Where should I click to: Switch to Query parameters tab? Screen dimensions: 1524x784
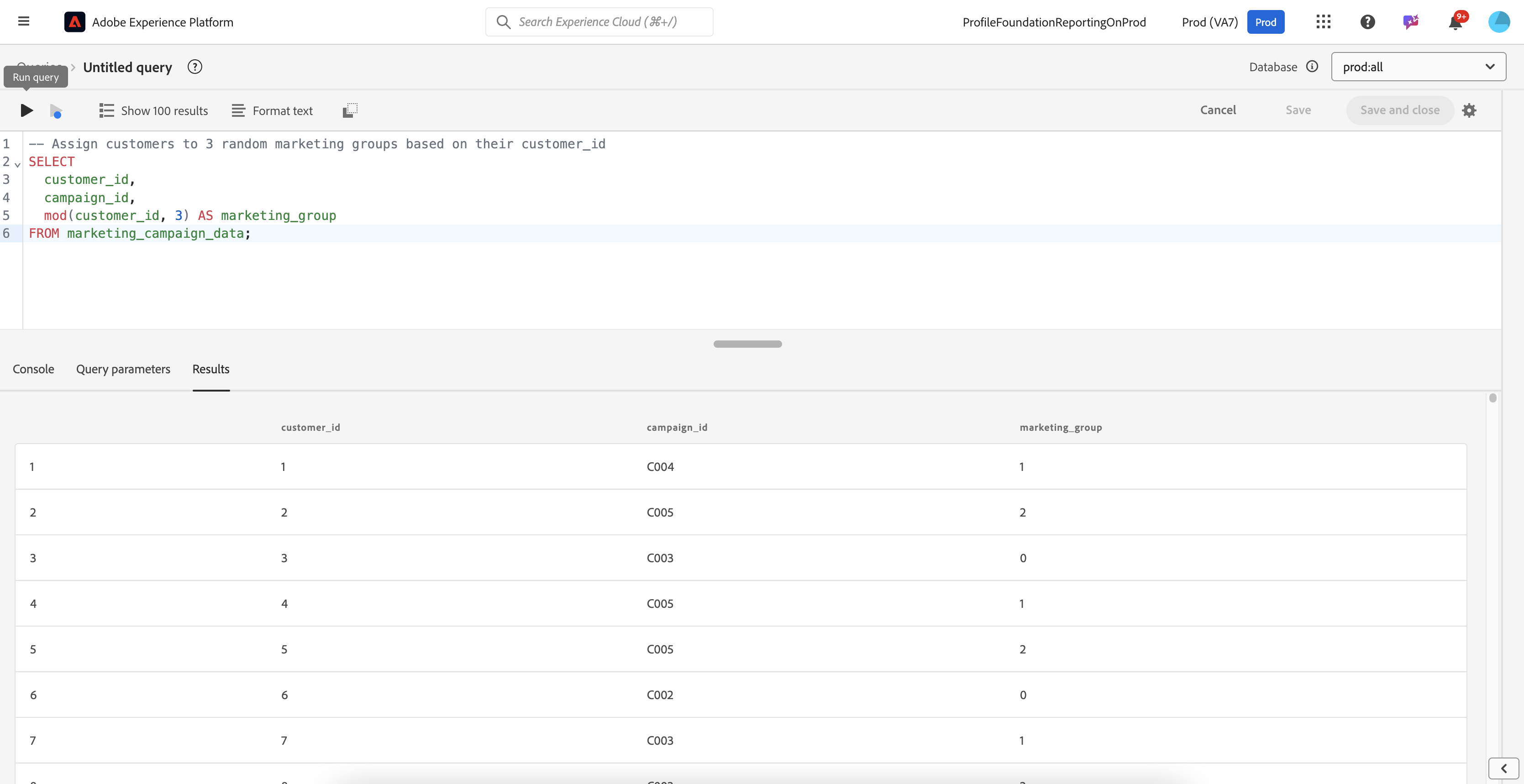[x=123, y=369]
